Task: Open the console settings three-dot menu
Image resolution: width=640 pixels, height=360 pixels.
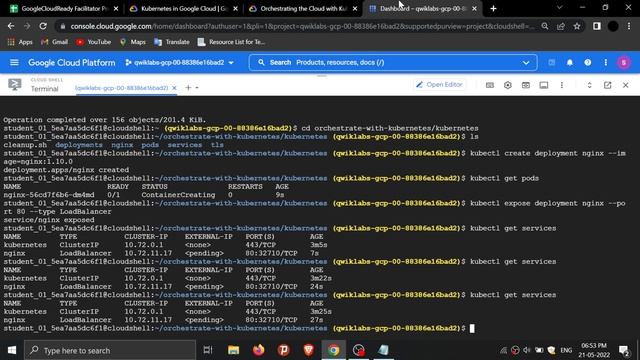Action: pos(605,62)
